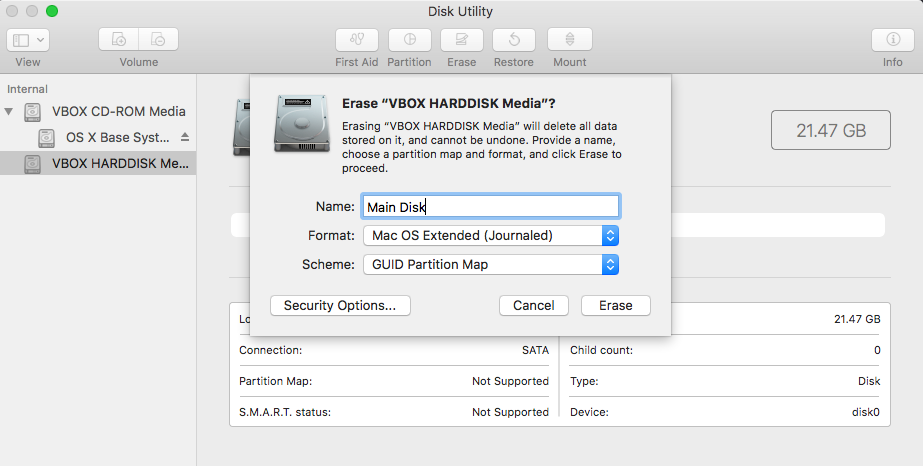
Task: Click the Security Options button
Action: (340, 305)
